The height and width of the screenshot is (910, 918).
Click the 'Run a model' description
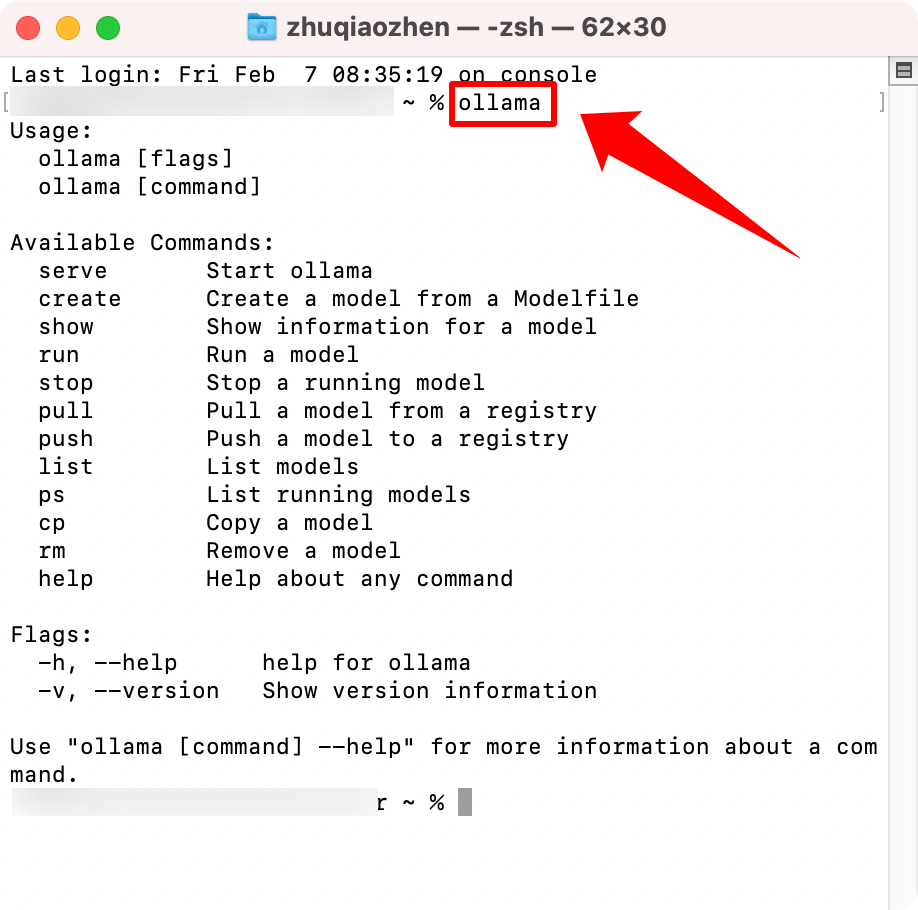coord(282,355)
